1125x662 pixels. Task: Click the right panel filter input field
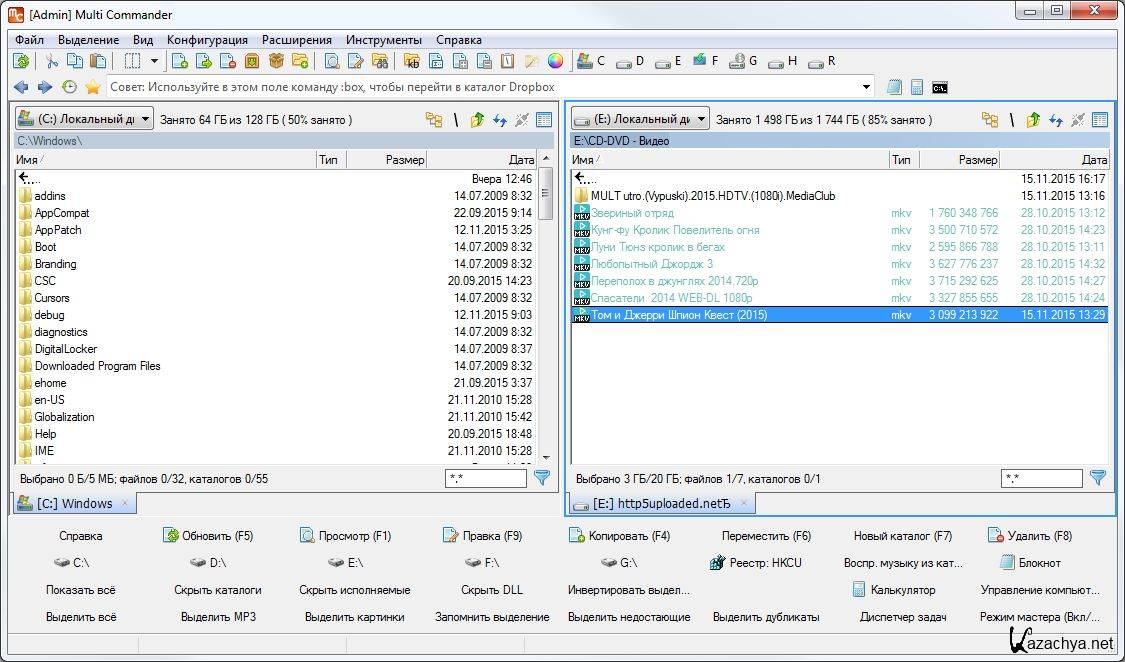tap(1041, 478)
